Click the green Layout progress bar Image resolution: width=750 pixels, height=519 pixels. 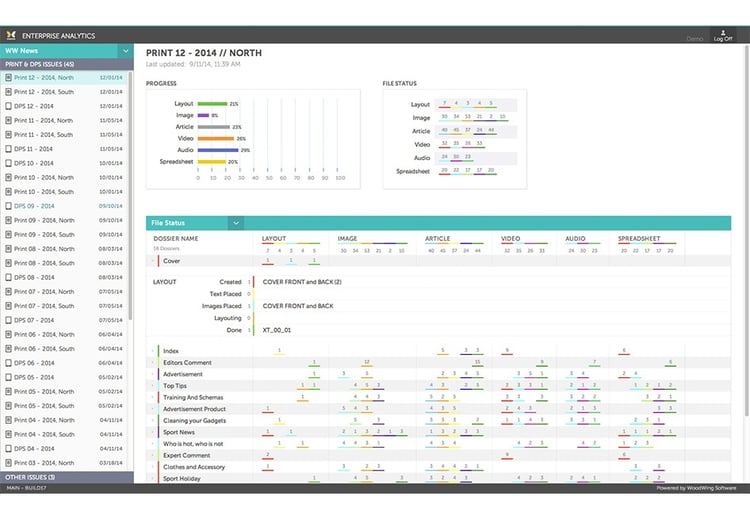tap(212, 103)
